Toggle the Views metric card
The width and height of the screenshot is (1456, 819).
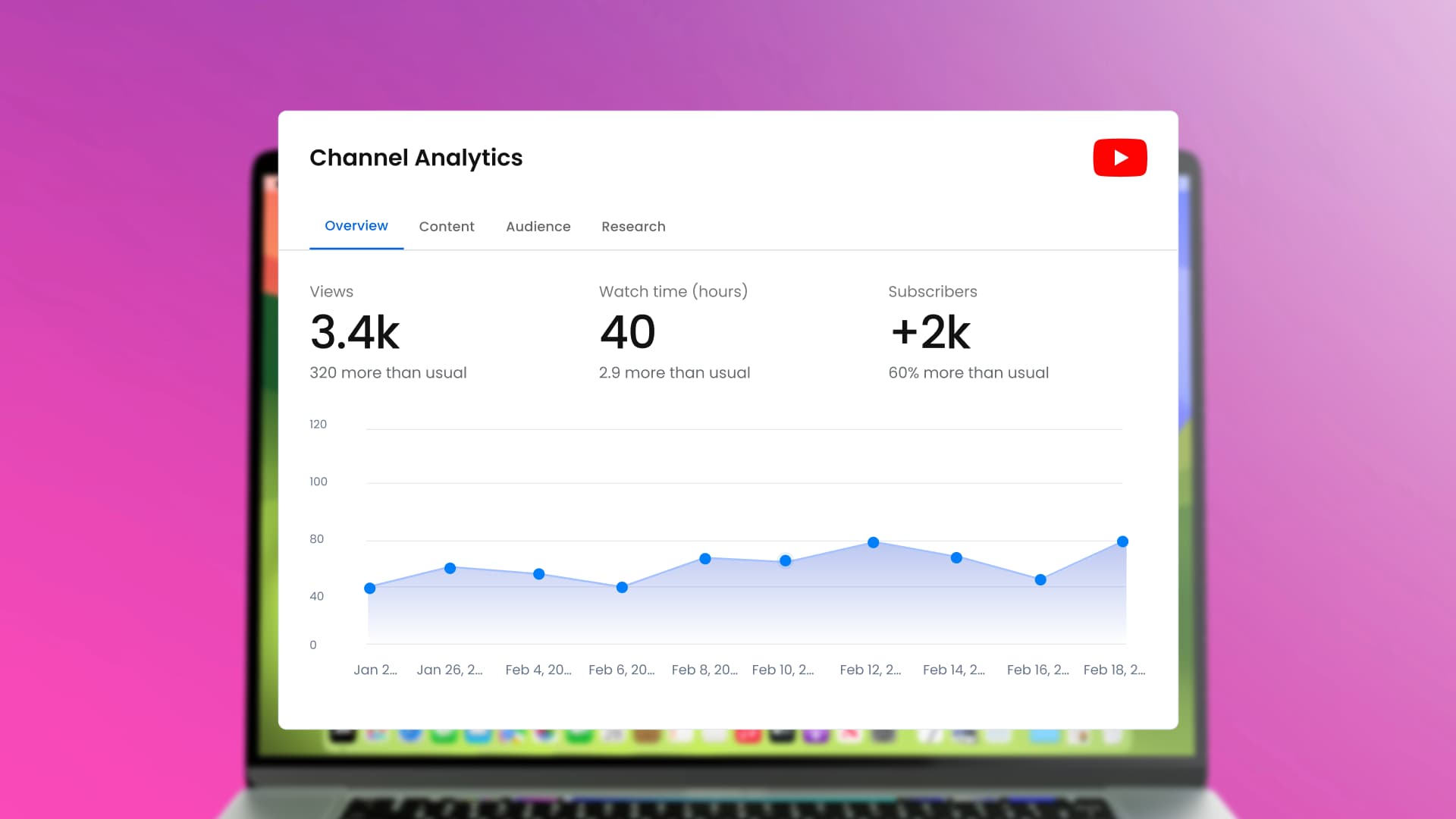click(x=388, y=331)
